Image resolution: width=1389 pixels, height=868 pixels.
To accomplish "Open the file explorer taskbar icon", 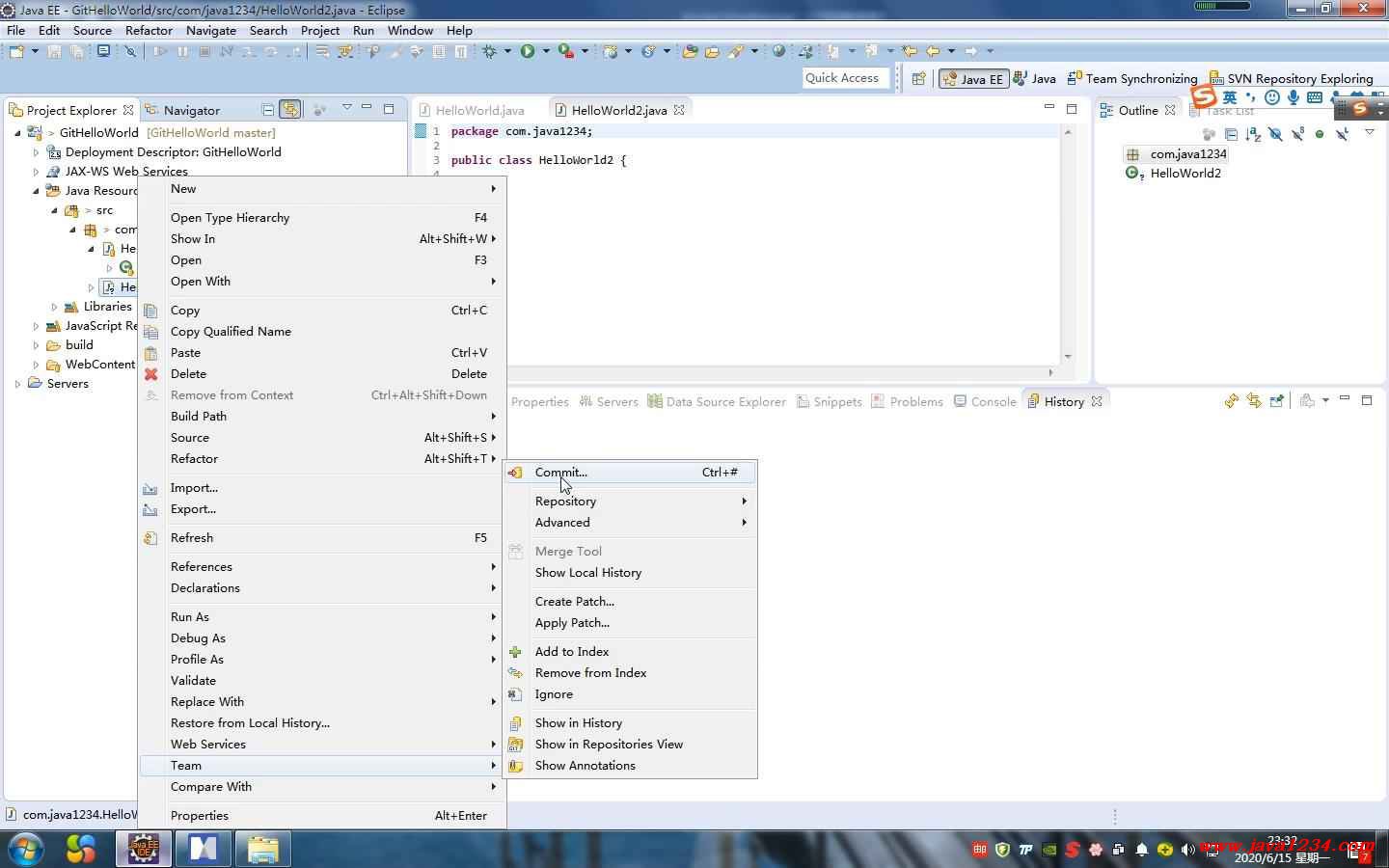I will (262, 849).
